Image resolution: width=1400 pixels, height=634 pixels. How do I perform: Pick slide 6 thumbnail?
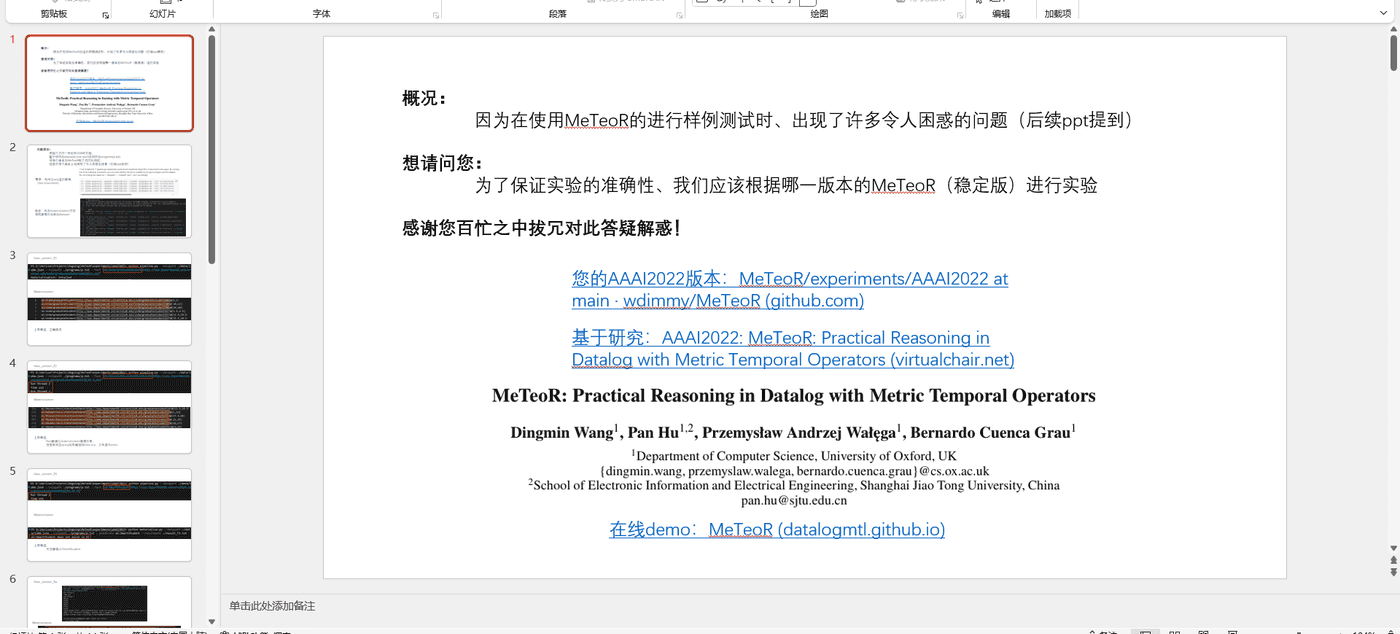point(109,602)
